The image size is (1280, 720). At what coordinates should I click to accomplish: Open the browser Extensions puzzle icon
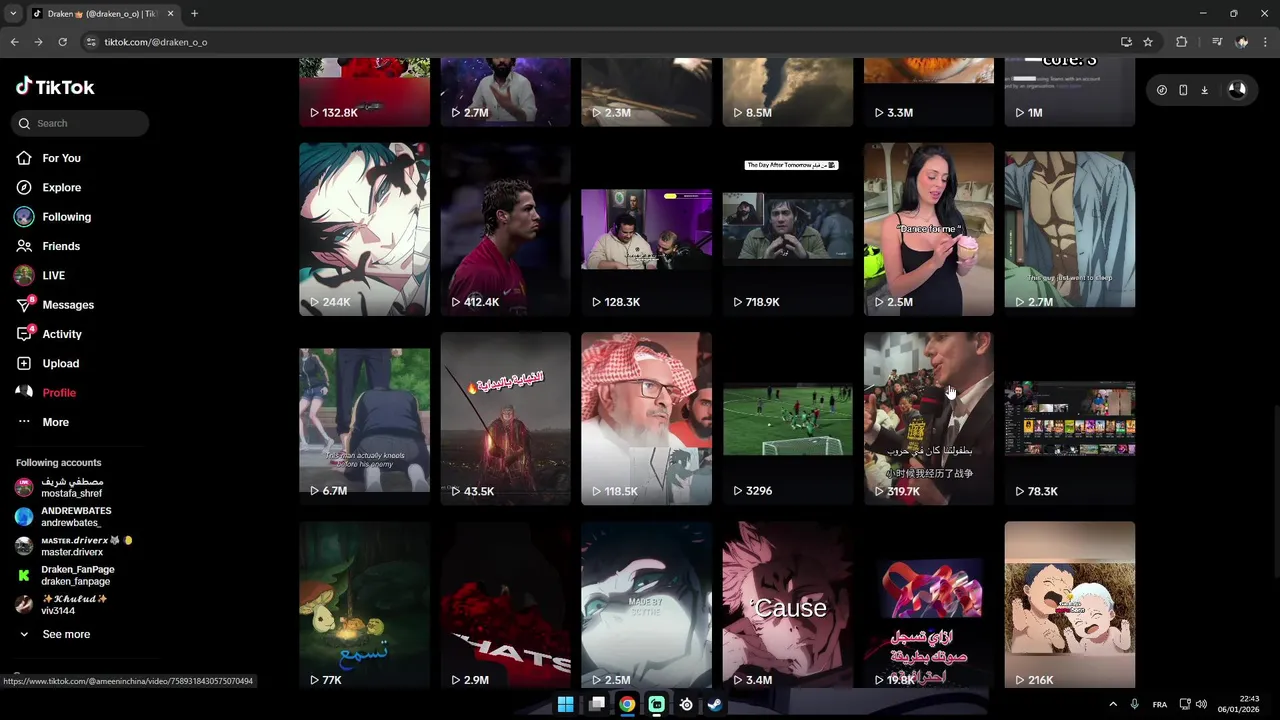(x=1182, y=42)
